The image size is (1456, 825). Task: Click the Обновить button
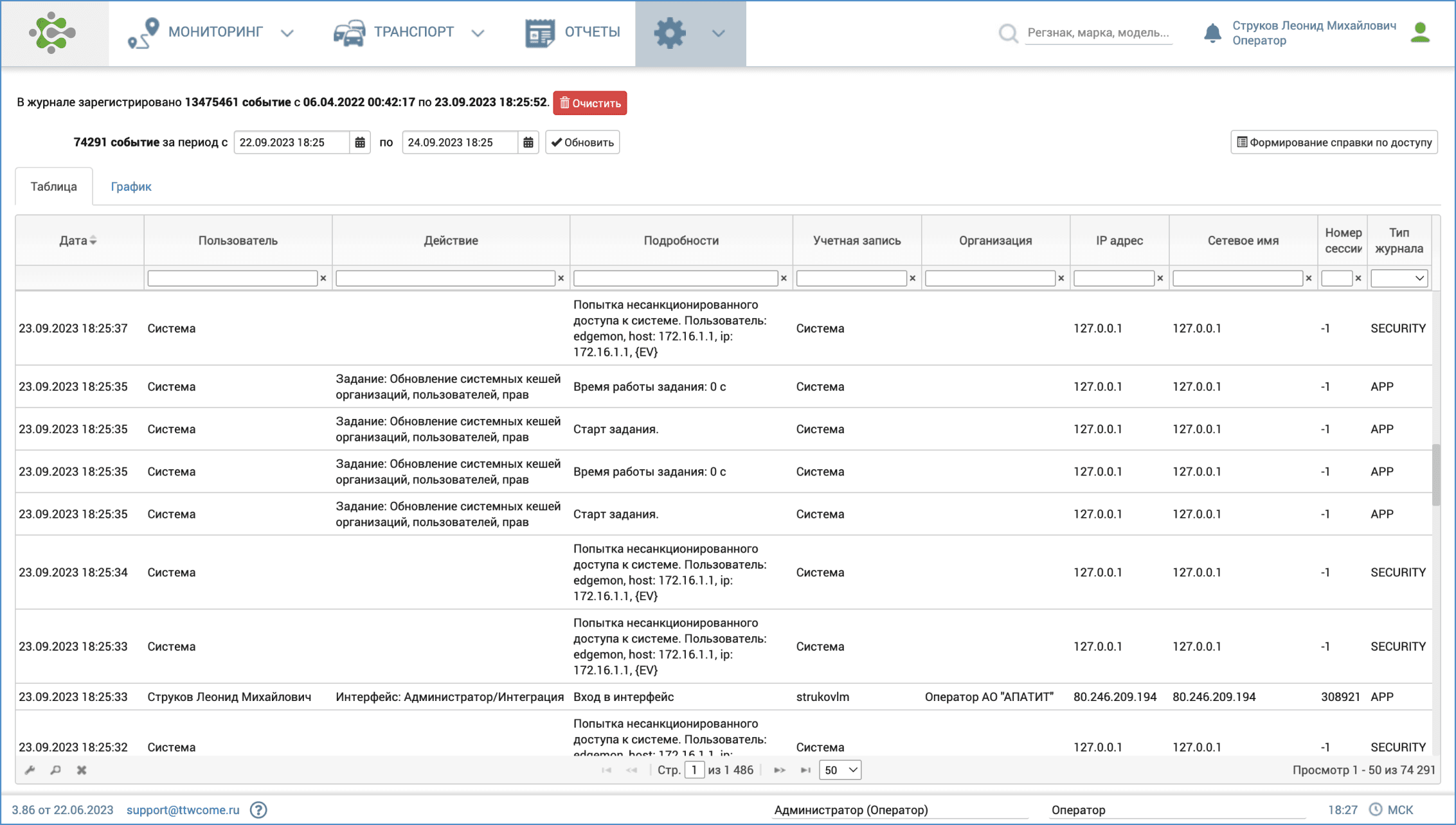pos(582,143)
